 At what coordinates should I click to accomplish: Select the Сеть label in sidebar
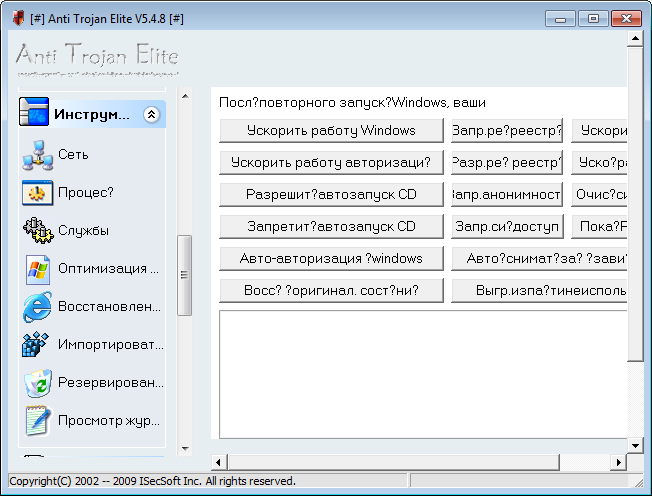point(73,155)
